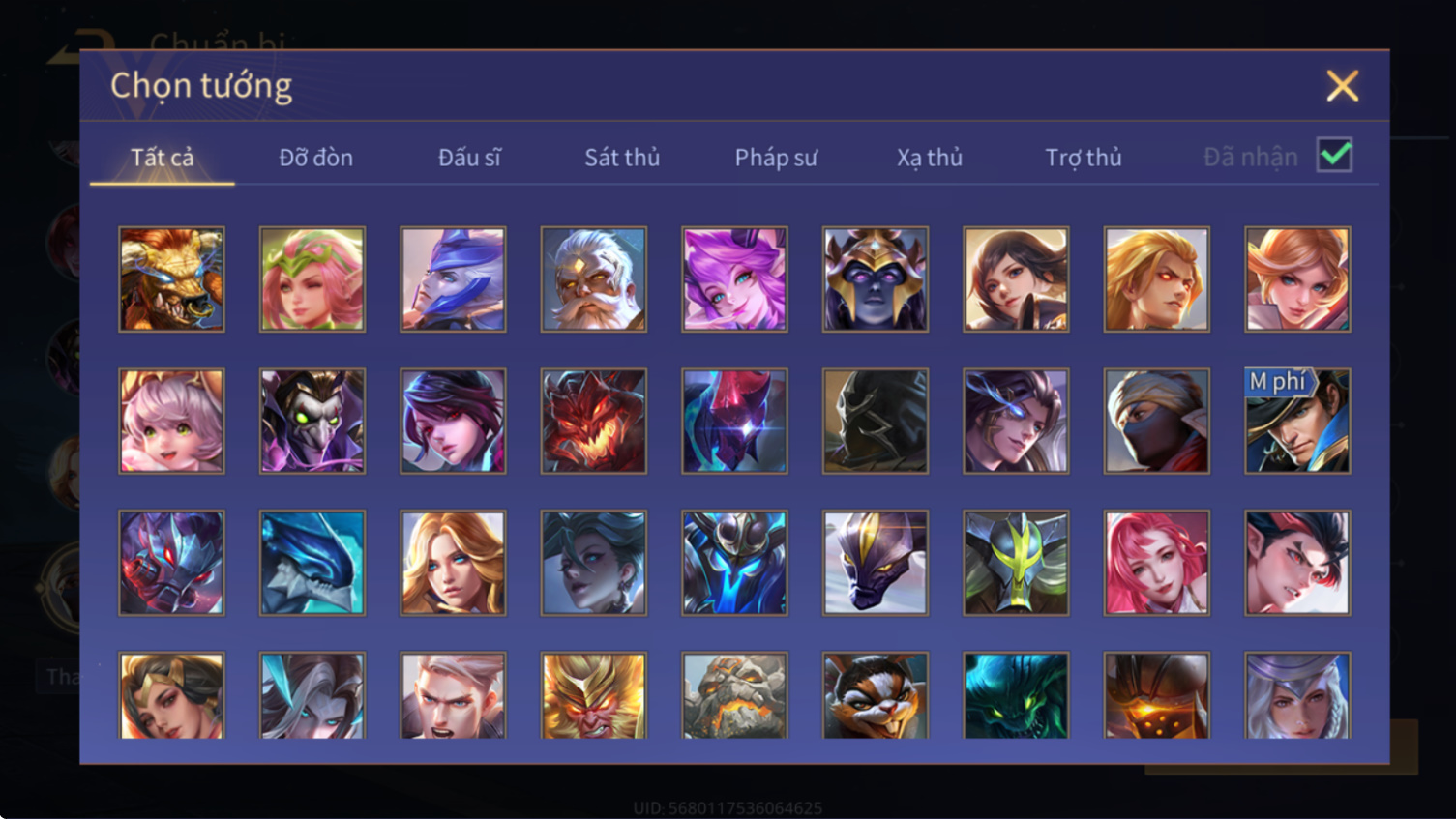Image resolution: width=1456 pixels, height=819 pixels.
Task: Open the Trợ thủ tab
Action: click(x=1084, y=157)
